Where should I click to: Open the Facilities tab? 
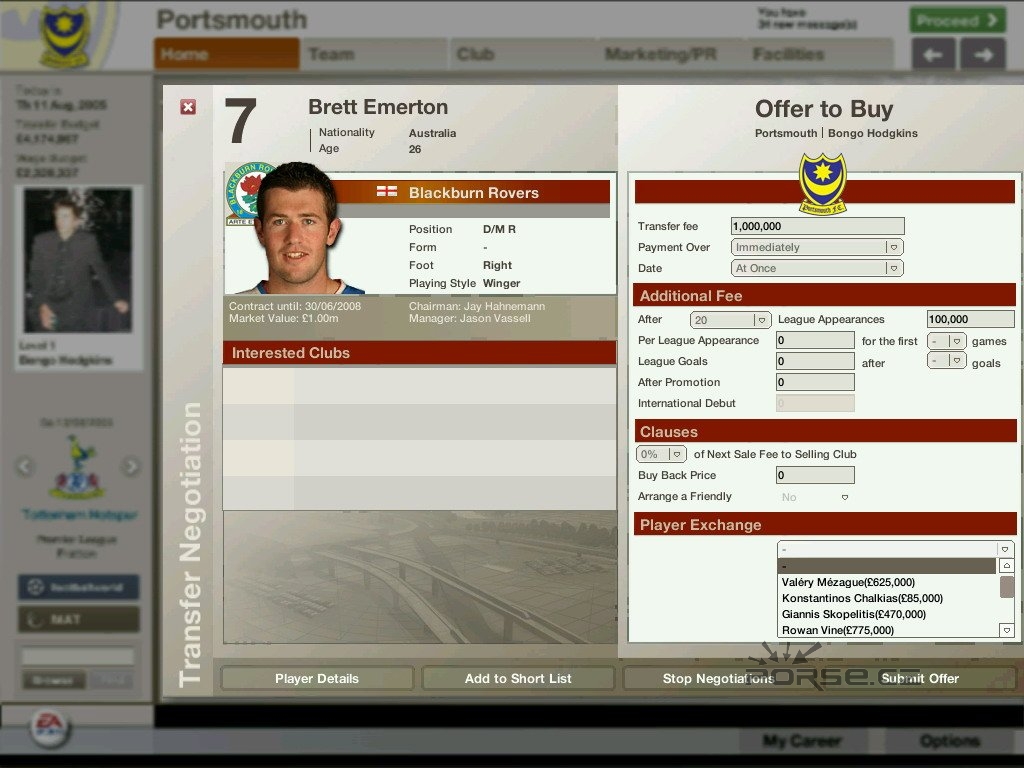coord(788,54)
